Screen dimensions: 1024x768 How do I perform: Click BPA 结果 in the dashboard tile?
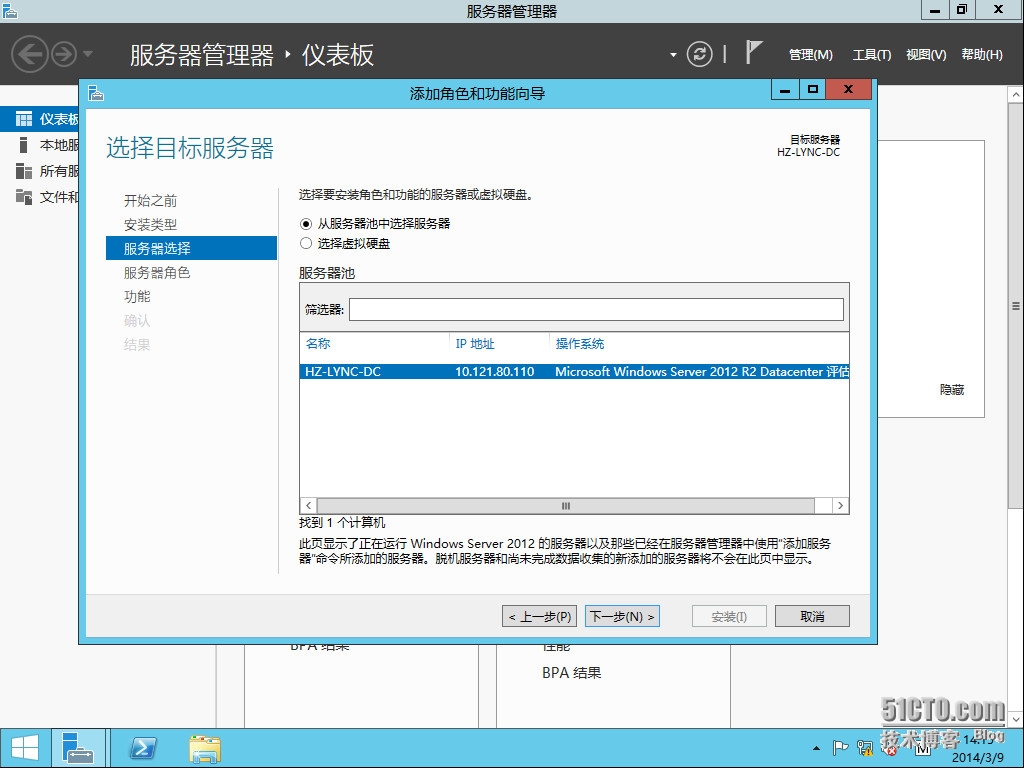[x=571, y=673]
